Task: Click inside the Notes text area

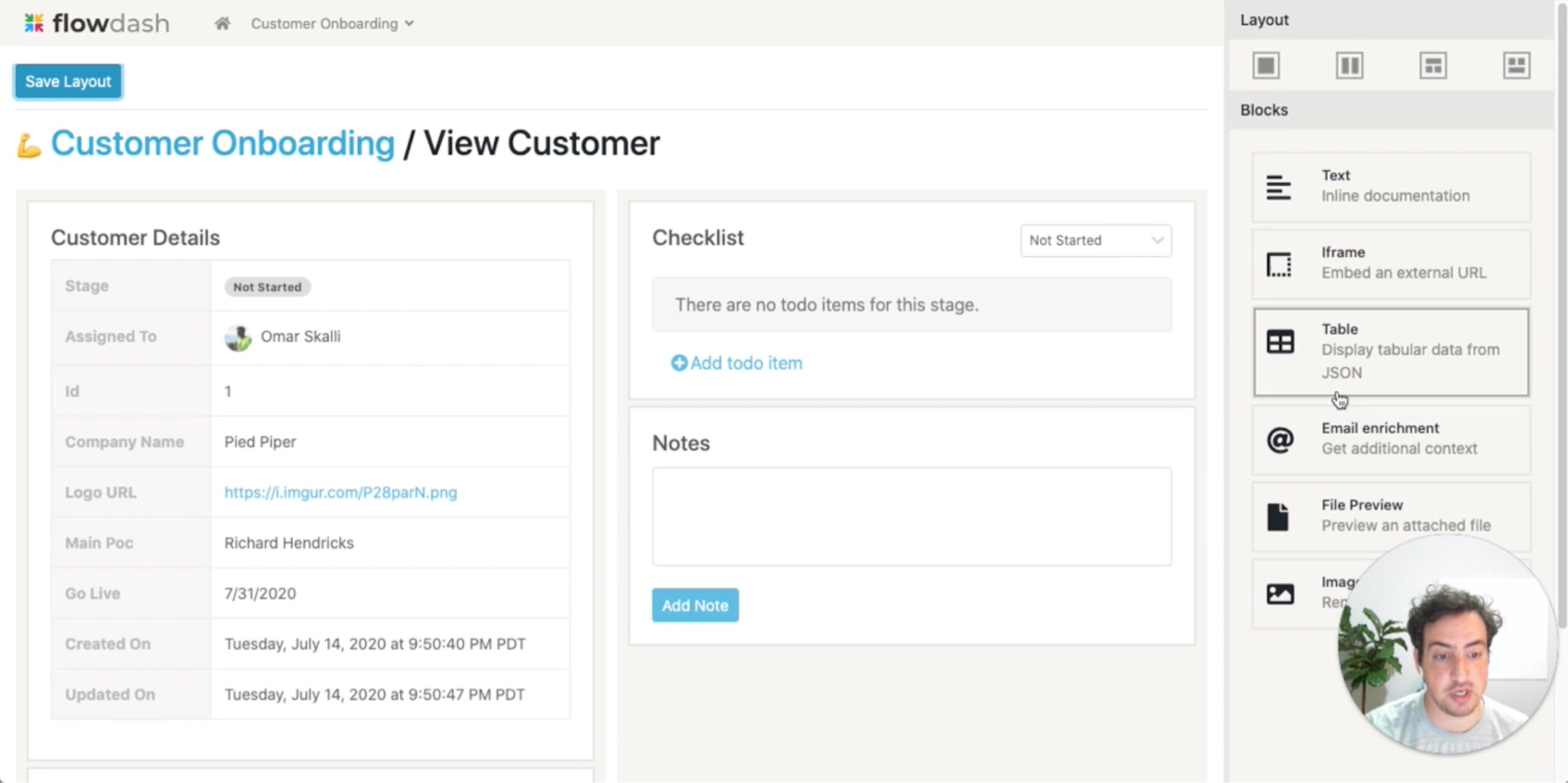Action: click(x=911, y=516)
